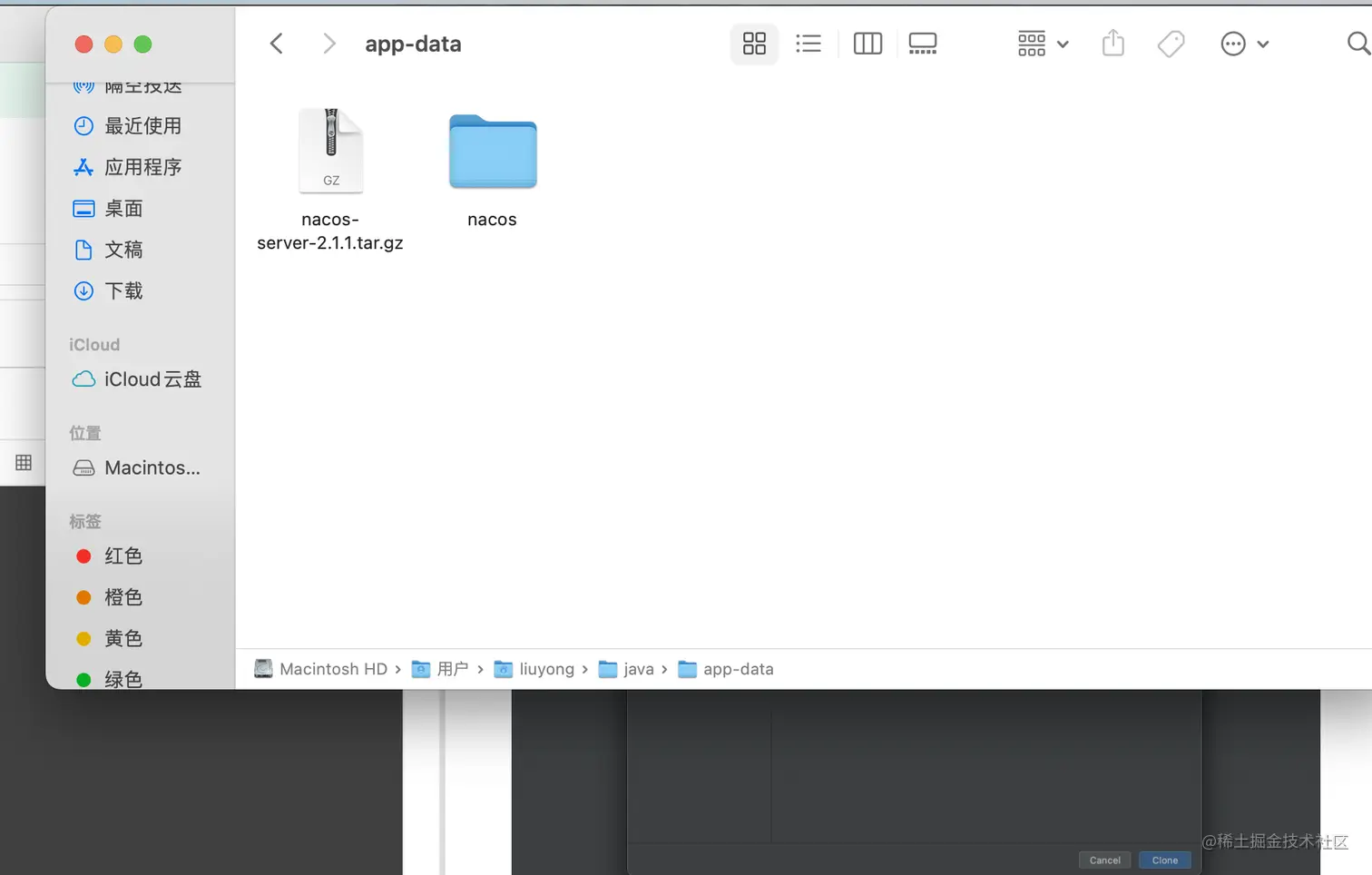Click the iCloud cloud icon in sidebar
This screenshot has height=875, width=1372.
83,379
